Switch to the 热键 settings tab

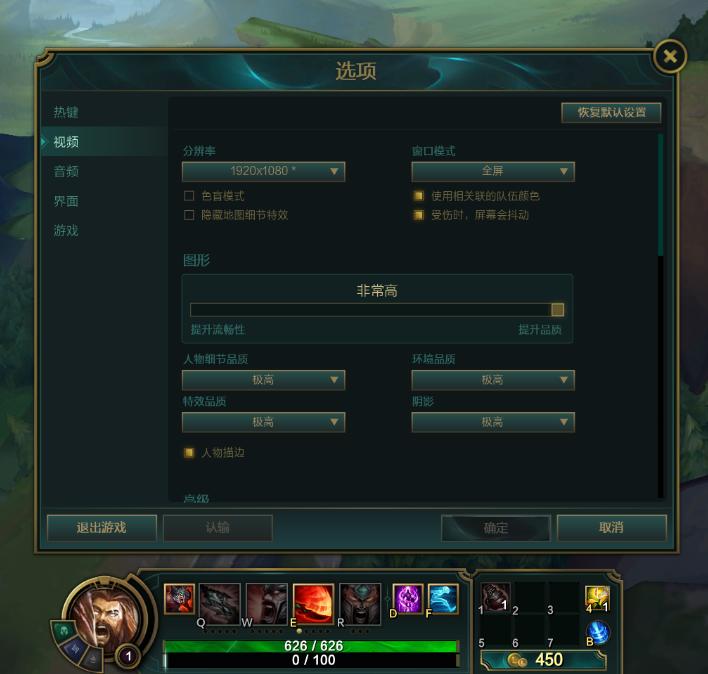tap(66, 112)
